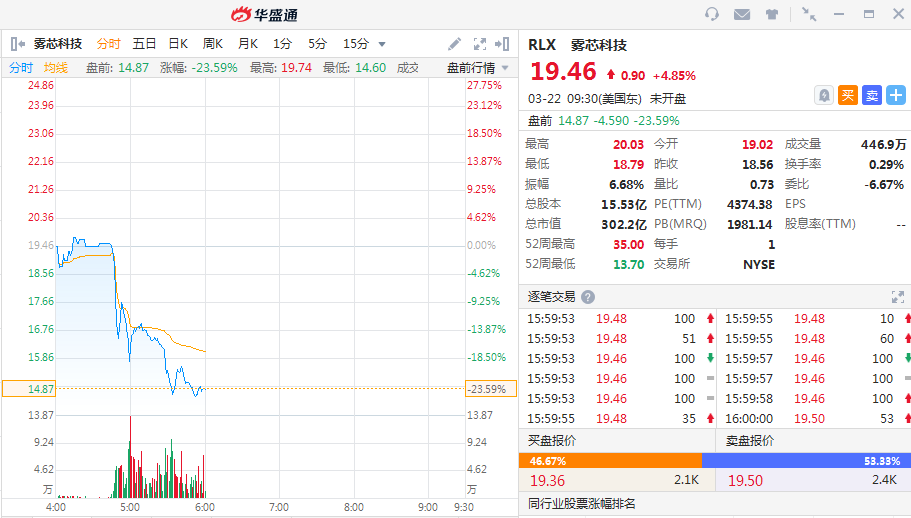Minimize the 华盛通 window

839,14
